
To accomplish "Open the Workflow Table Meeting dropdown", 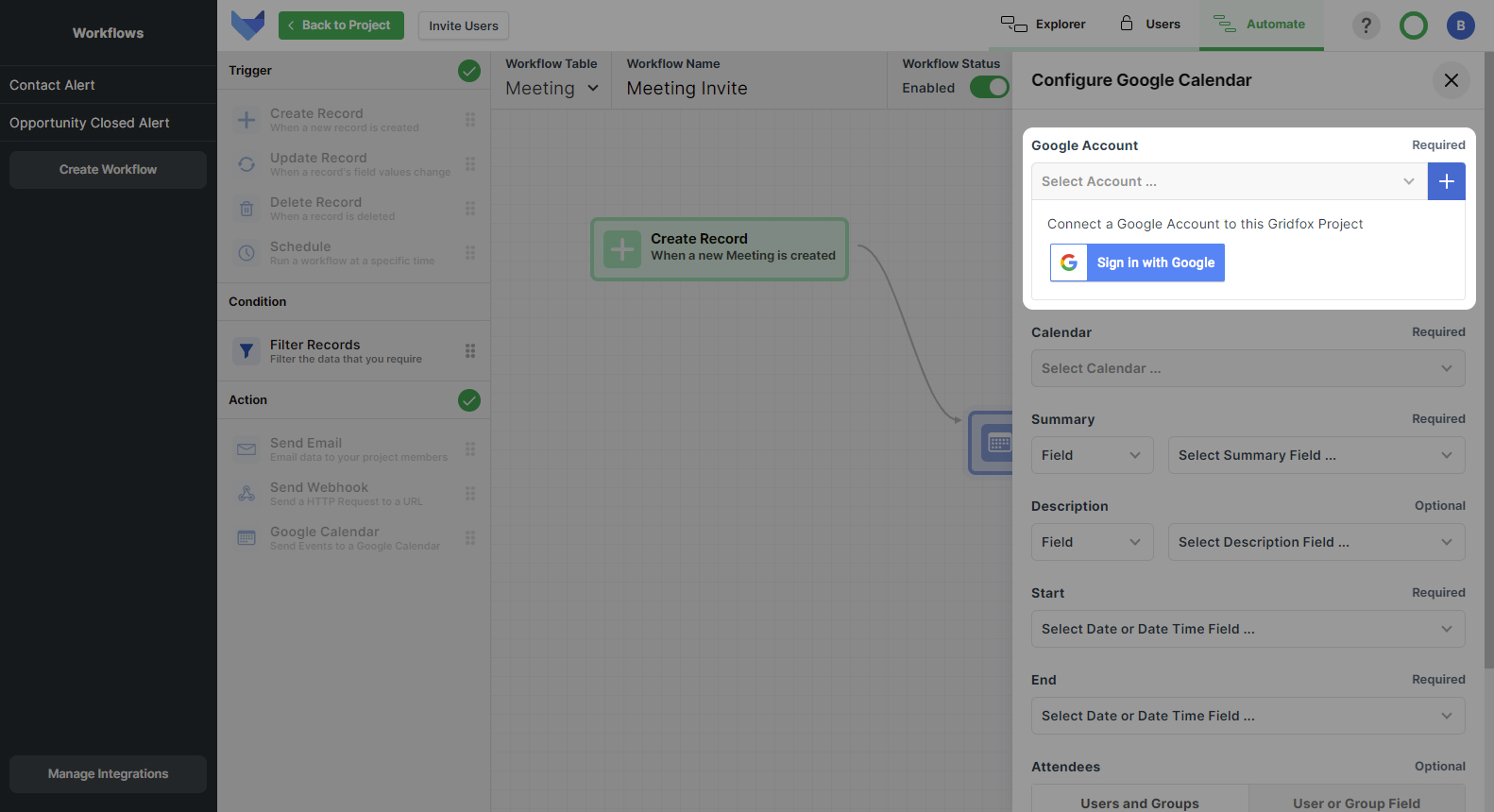I will 552,88.
